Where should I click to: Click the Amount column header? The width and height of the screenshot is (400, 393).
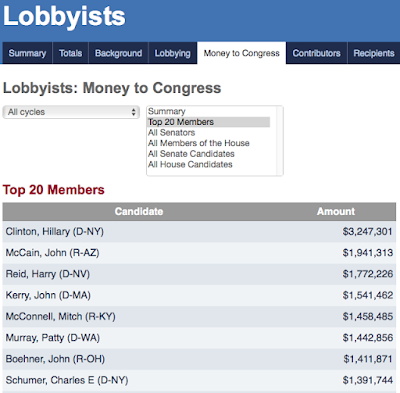(336, 212)
